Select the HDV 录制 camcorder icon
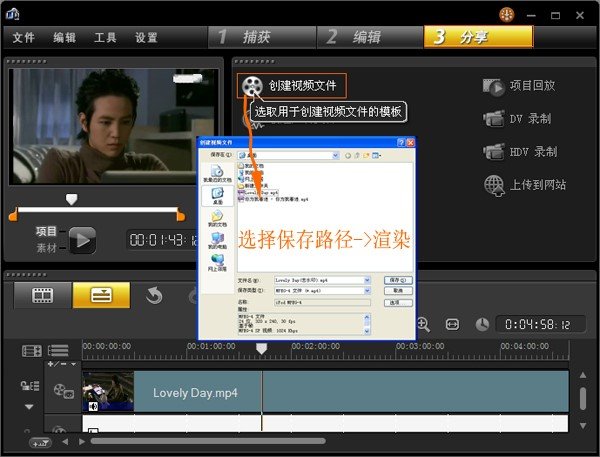This screenshot has height=457, width=600. pyautogui.click(x=493, y=152)
